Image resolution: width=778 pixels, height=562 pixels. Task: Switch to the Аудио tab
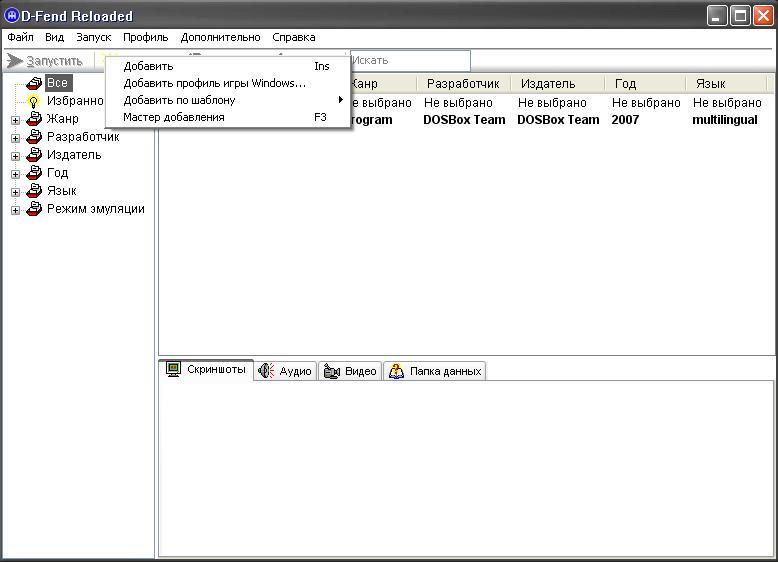coord(285,371)
